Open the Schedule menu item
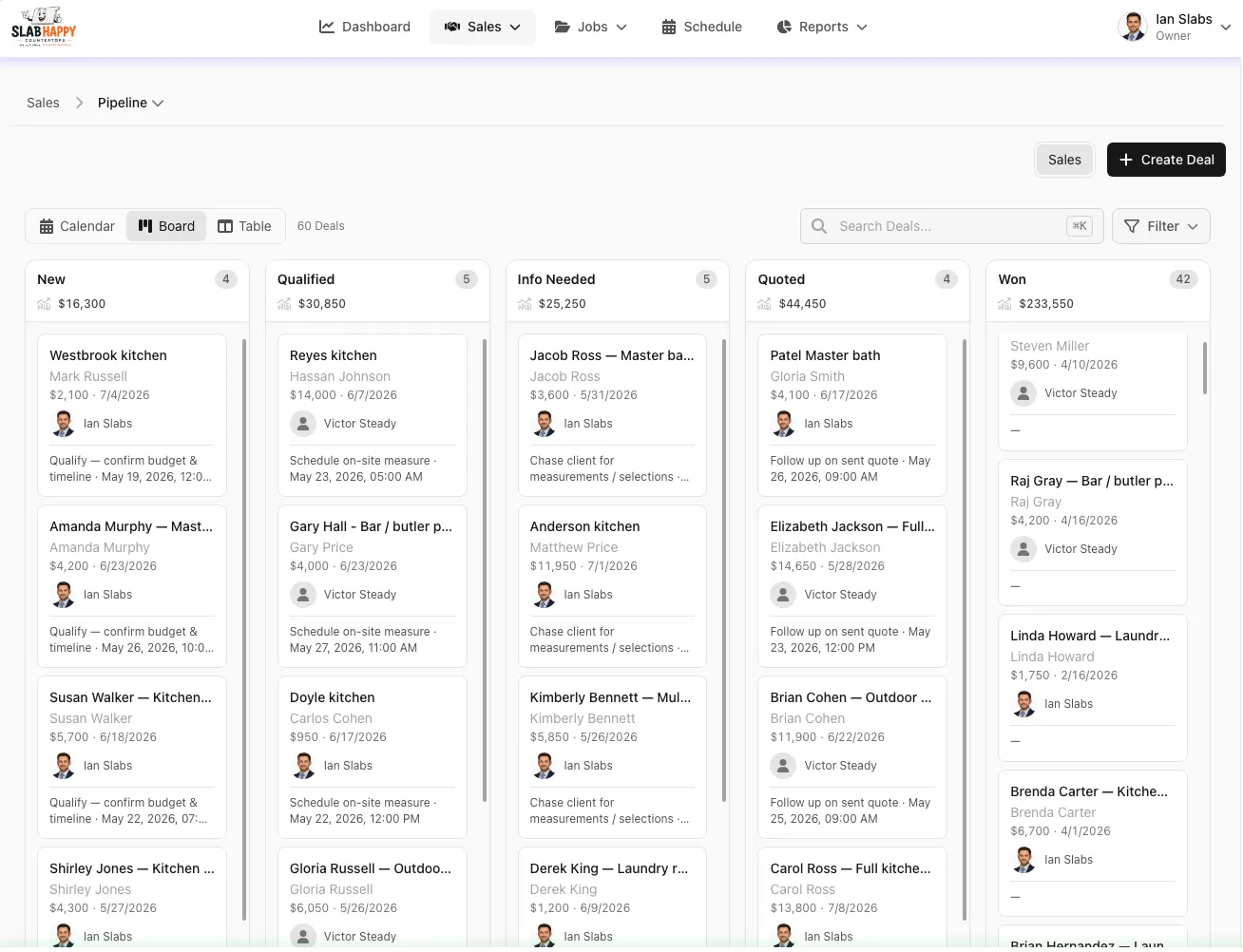The width and height of the screenshot is (1243, 952). coord(701,27)
